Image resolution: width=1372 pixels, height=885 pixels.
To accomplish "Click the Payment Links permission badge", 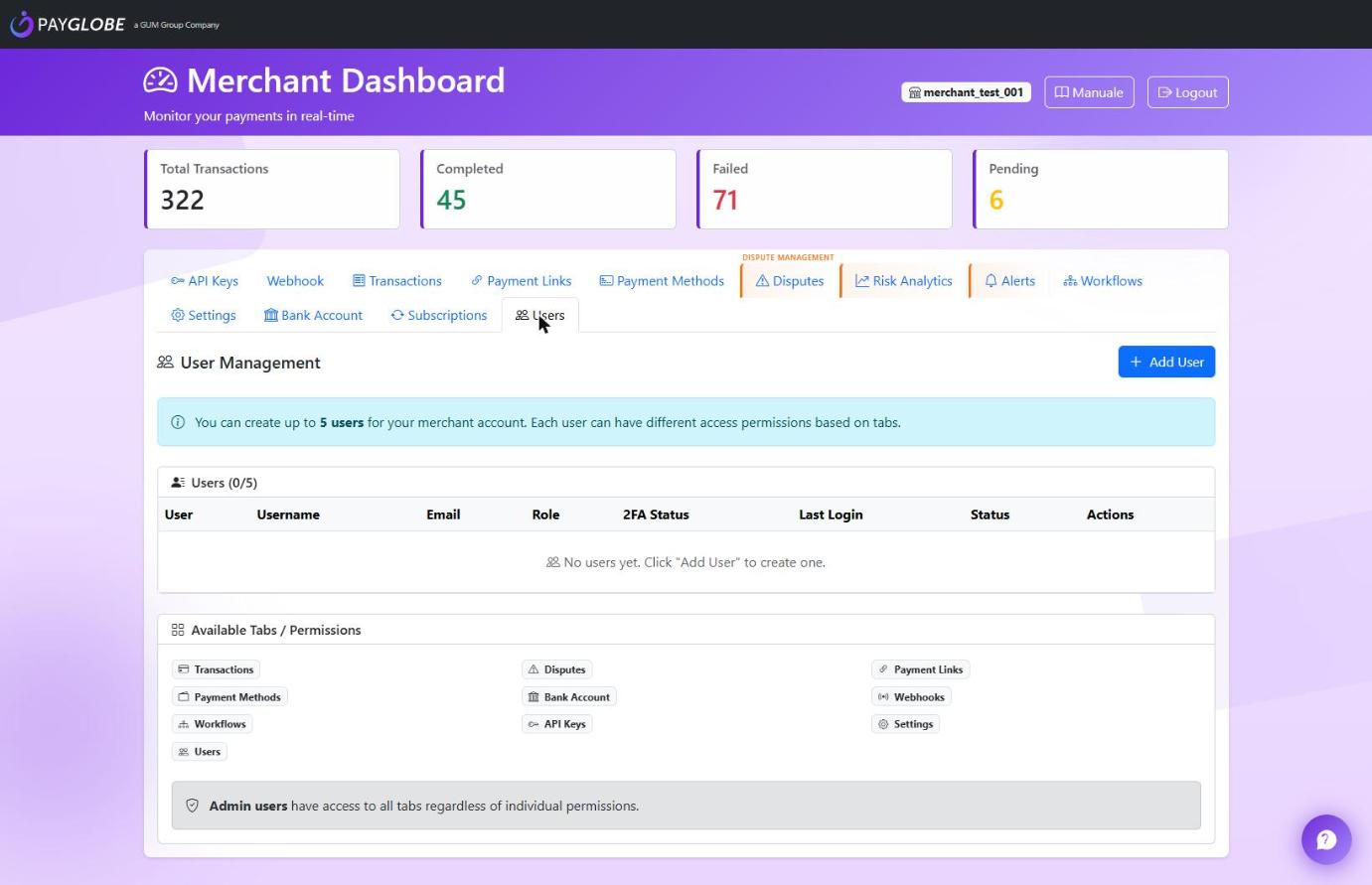I will pyautogui.click(x=920, y=669).
